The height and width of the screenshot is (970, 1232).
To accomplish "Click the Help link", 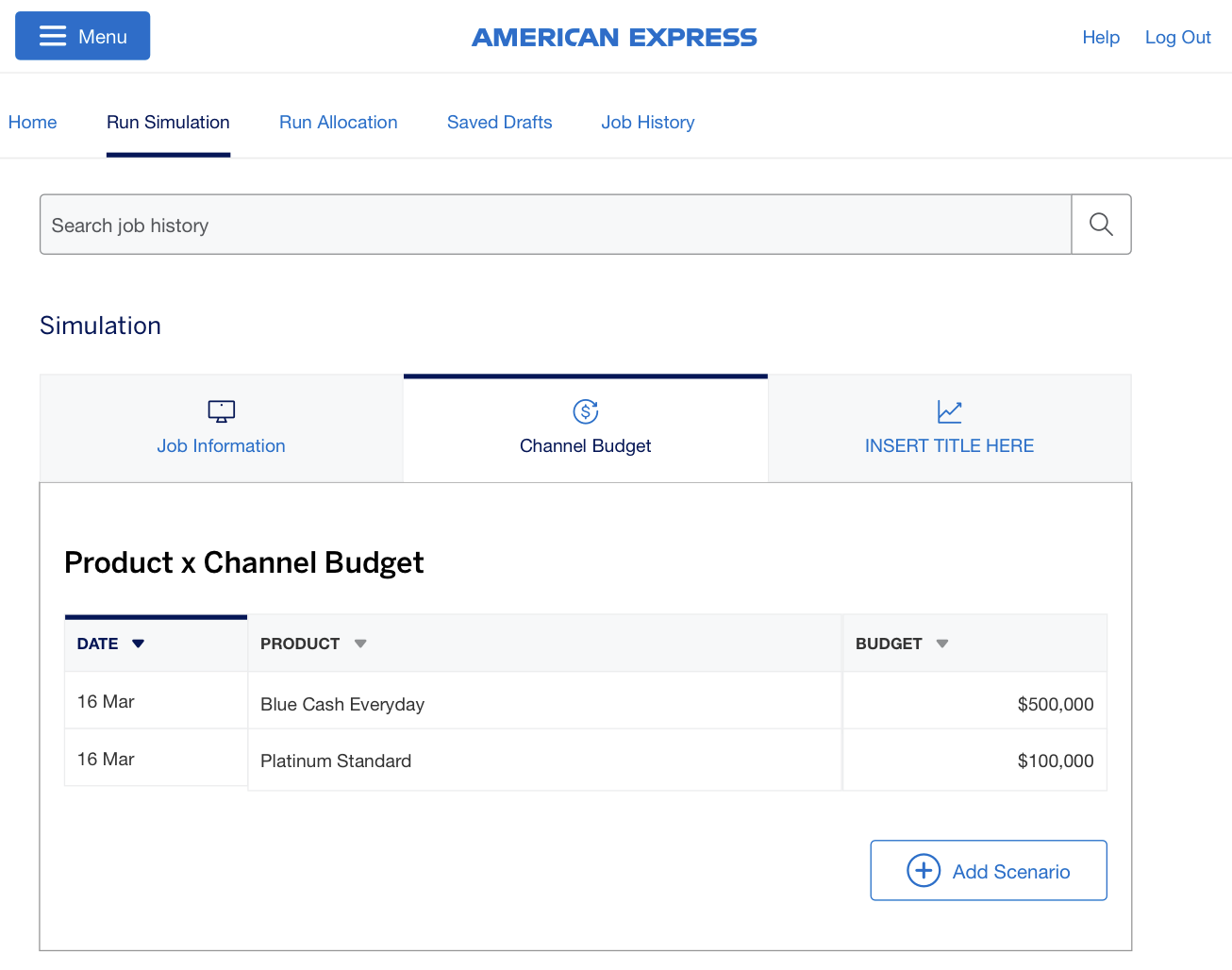I will (1101, 37).
